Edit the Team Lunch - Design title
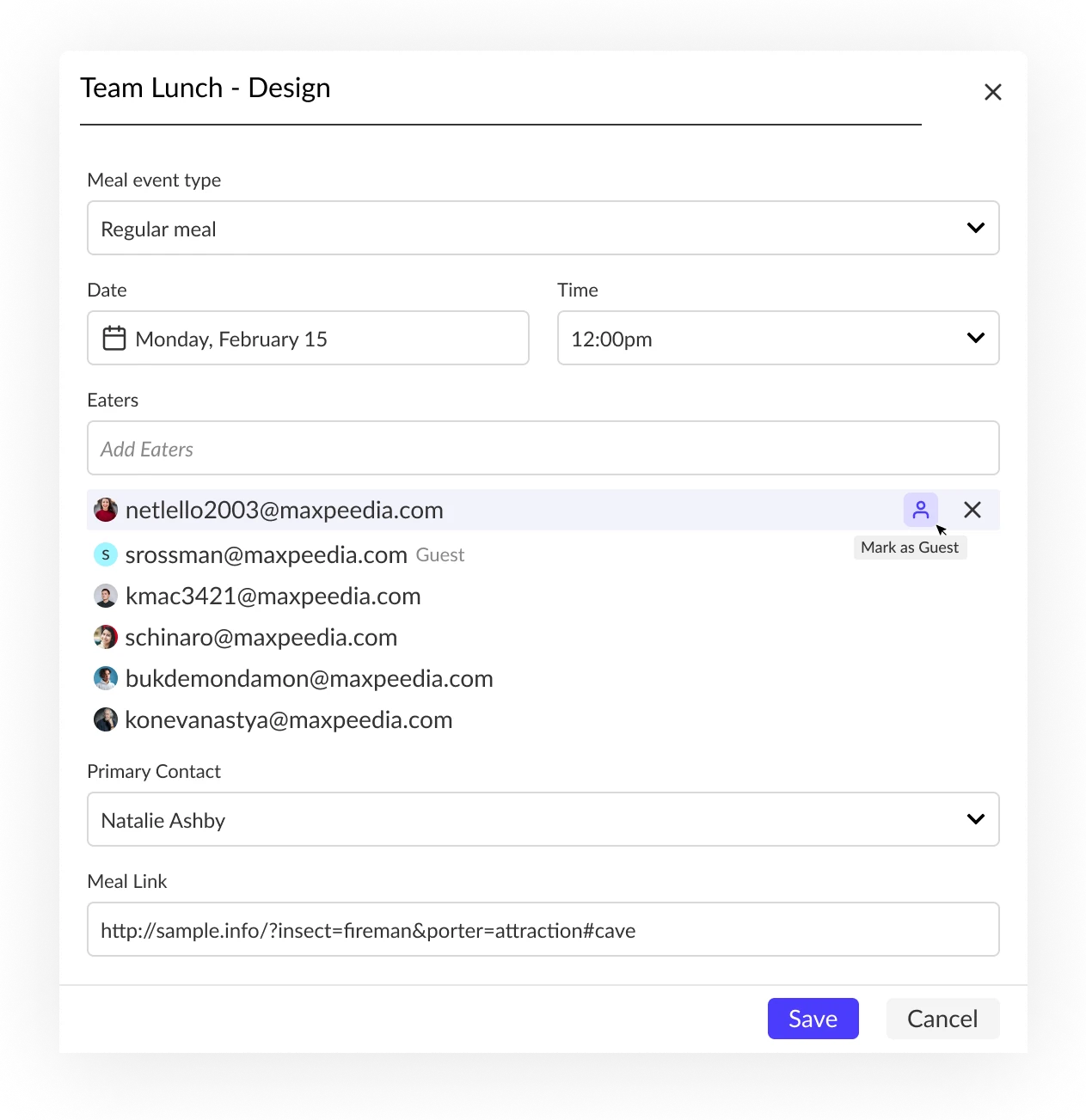This screenshot has width=1086, height=1120. click(x=500, y=89)
